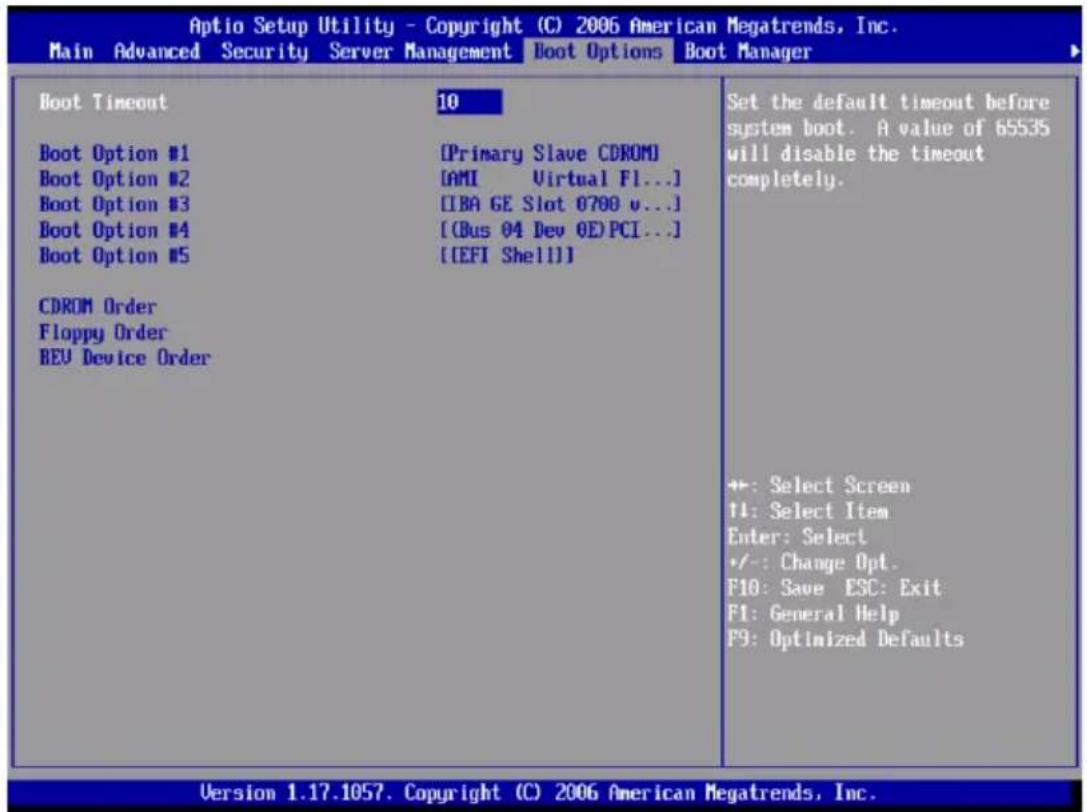
Task: Click the +/-: Change Opt. hint
Action: point(812,562)
